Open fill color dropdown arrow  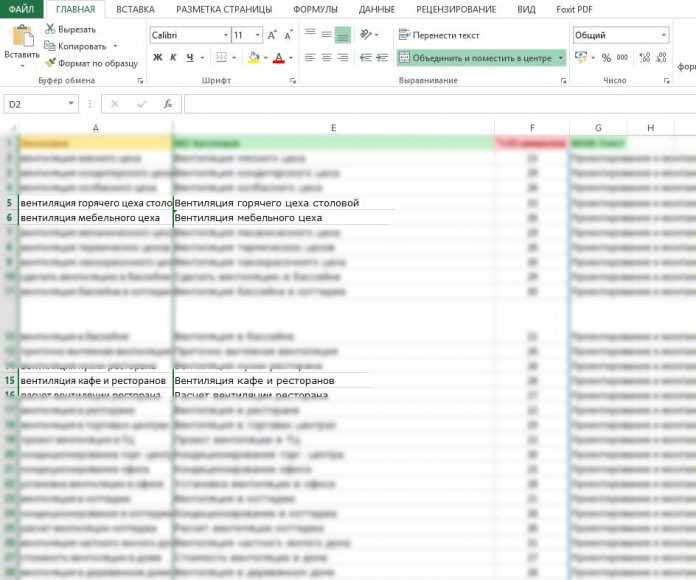[266, 58]
